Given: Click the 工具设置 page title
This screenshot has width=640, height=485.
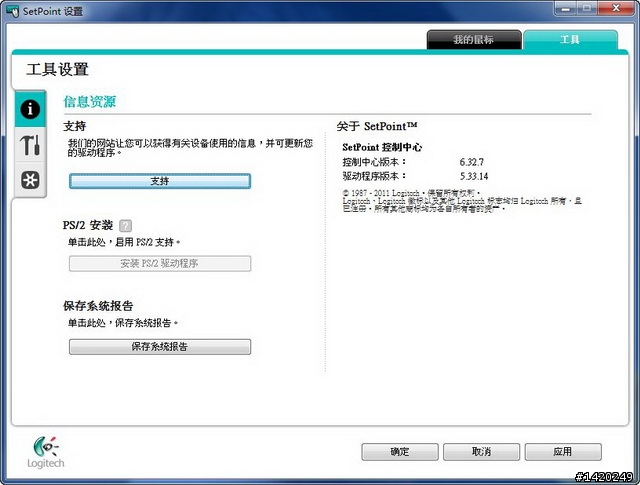Looking at the screenshot, I should 58,69.
